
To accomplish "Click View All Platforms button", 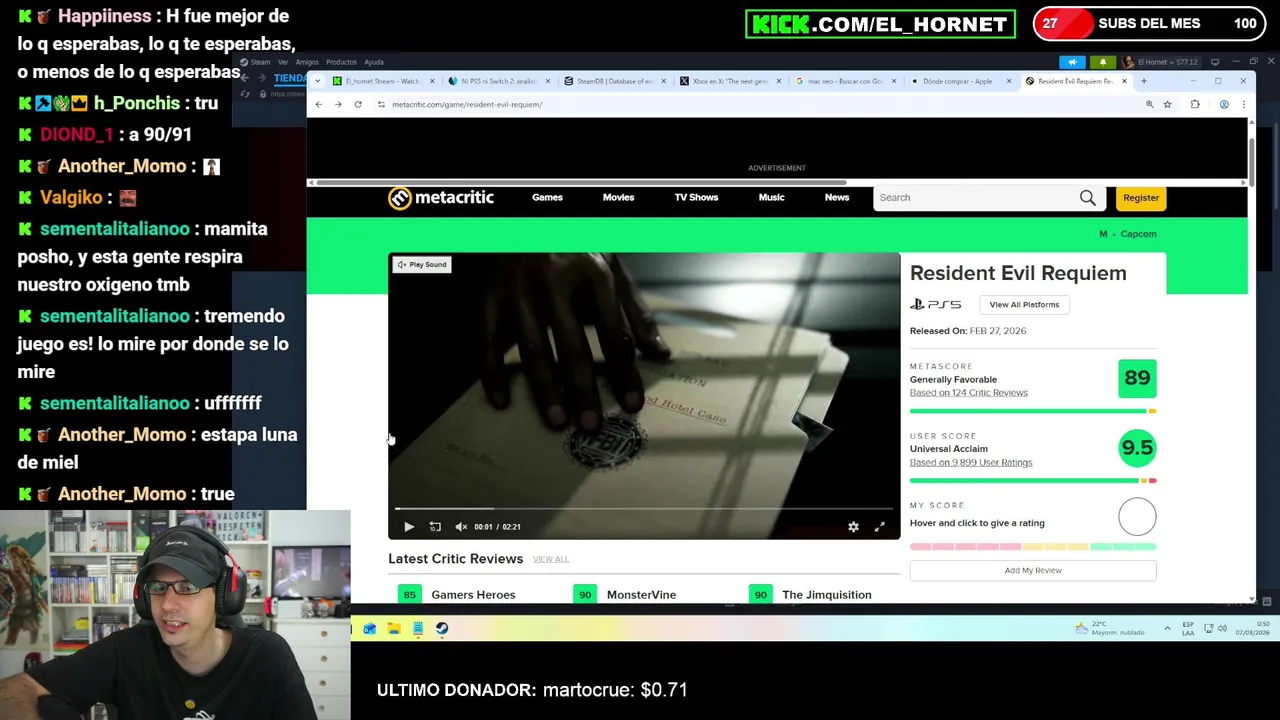I will click(x=1024, y=305).
